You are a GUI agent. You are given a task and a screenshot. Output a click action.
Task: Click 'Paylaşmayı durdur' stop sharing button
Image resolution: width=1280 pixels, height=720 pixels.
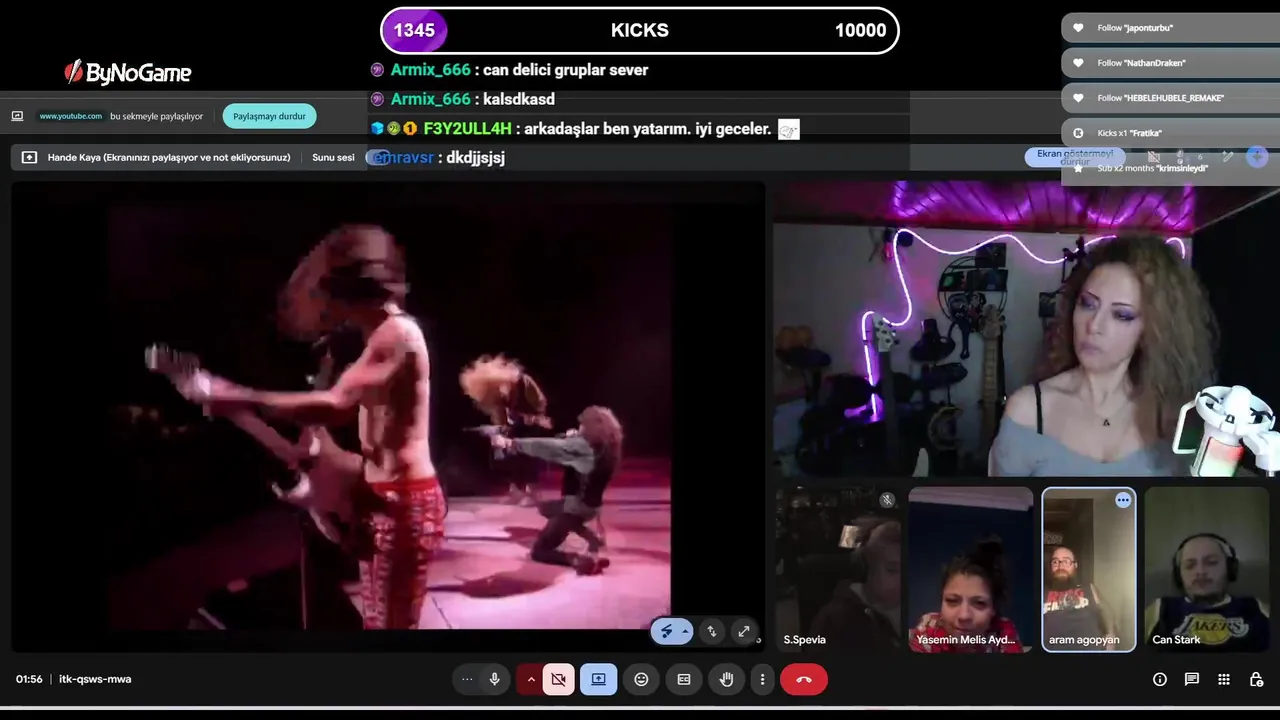click(269, 116)
